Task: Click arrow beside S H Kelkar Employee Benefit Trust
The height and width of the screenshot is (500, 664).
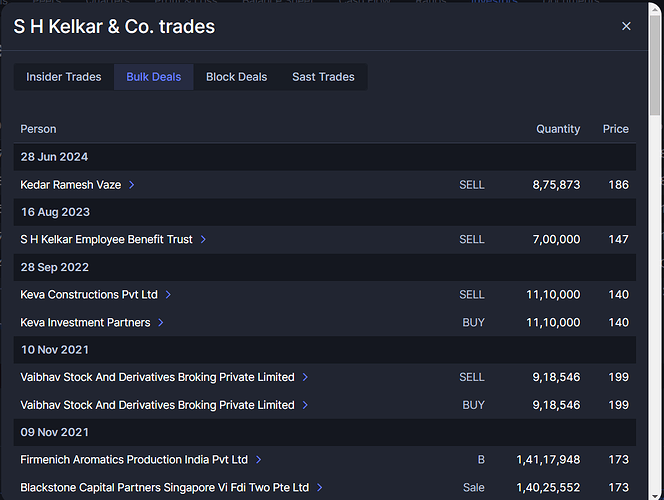Action: coord(204,240)
